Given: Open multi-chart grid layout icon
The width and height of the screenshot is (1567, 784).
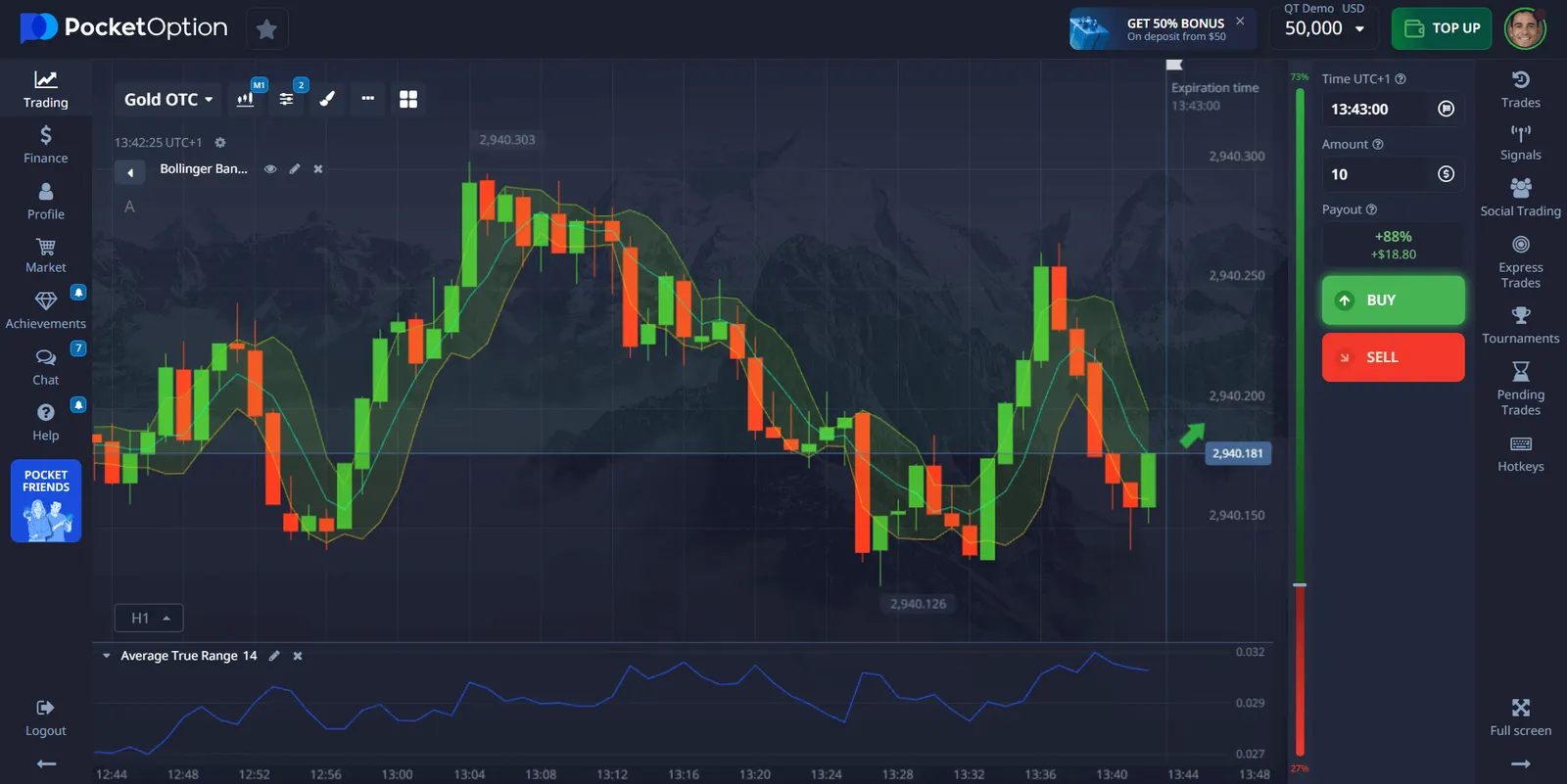Looking at the screenshot, I should pyautogui.click(x=408, y=99).
